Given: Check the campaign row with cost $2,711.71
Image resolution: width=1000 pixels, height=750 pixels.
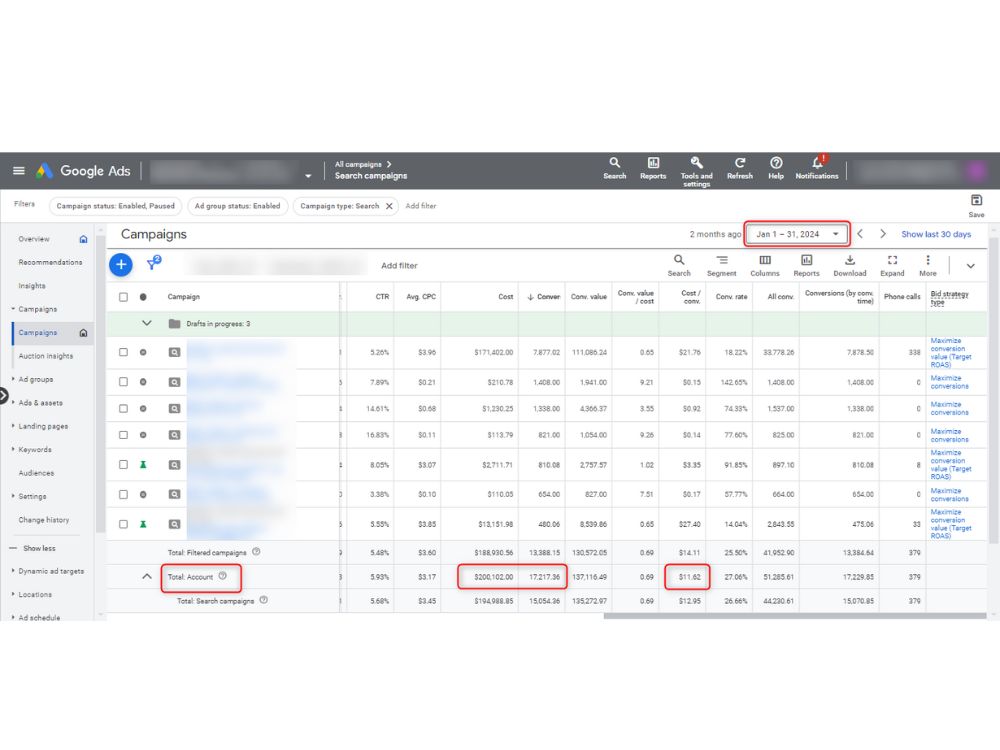Looking at the screenshot, I should [x=124, y=464].
